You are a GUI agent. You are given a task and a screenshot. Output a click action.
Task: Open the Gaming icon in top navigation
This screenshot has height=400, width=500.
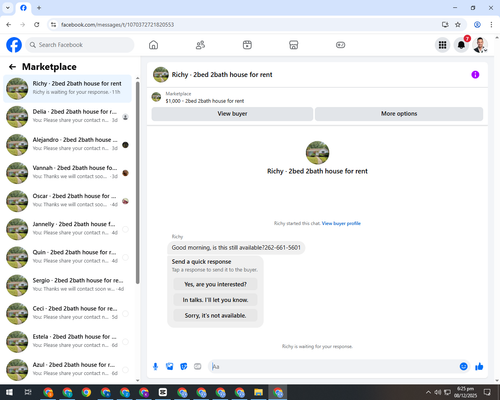coord(340,45)
